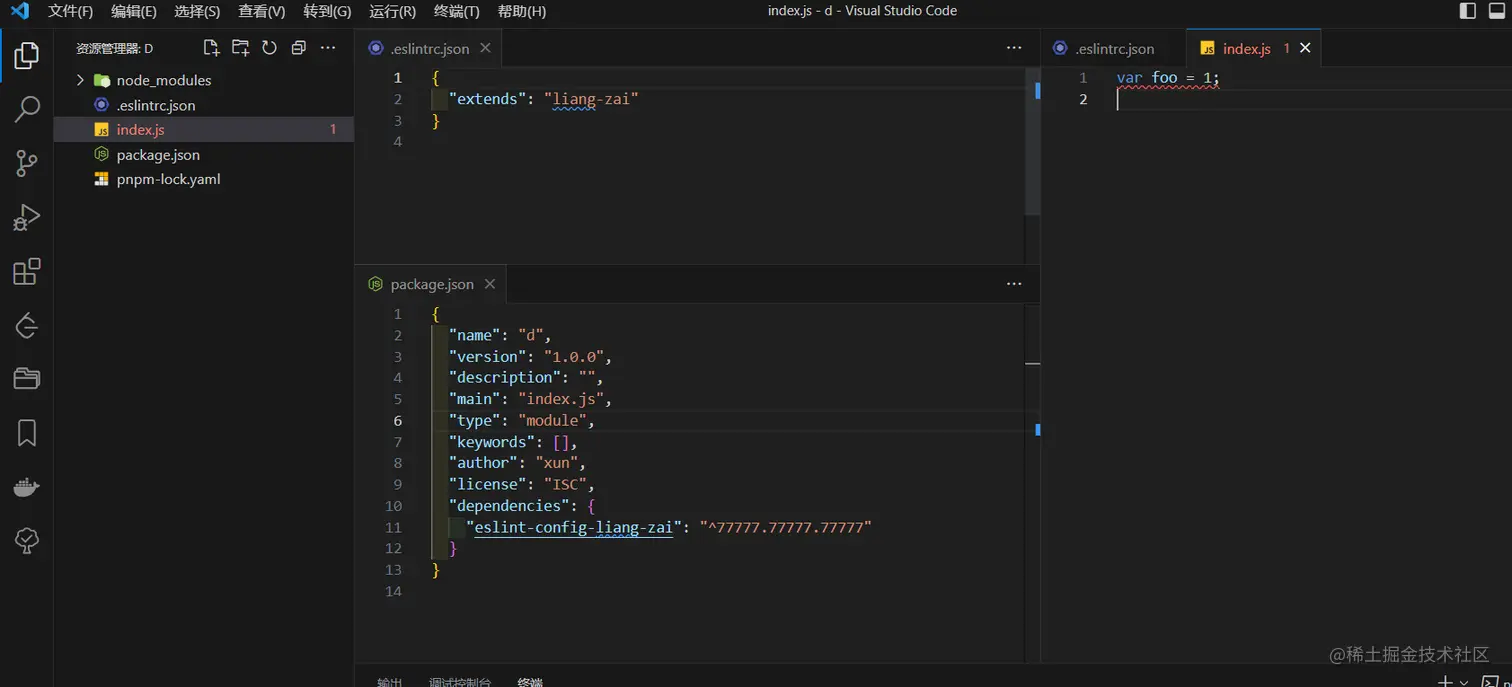Close the index.js editor tab

tap(1305, 48)
